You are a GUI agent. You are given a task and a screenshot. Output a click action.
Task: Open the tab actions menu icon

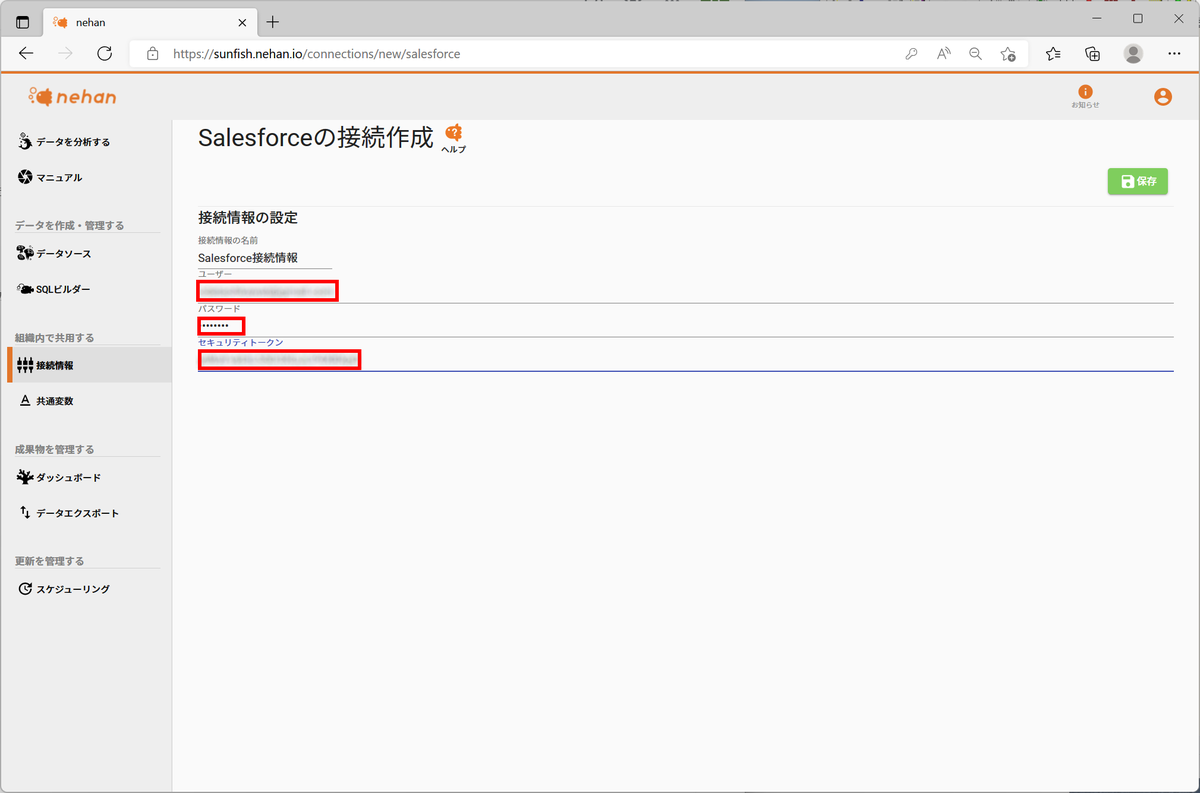click(23, 22)
